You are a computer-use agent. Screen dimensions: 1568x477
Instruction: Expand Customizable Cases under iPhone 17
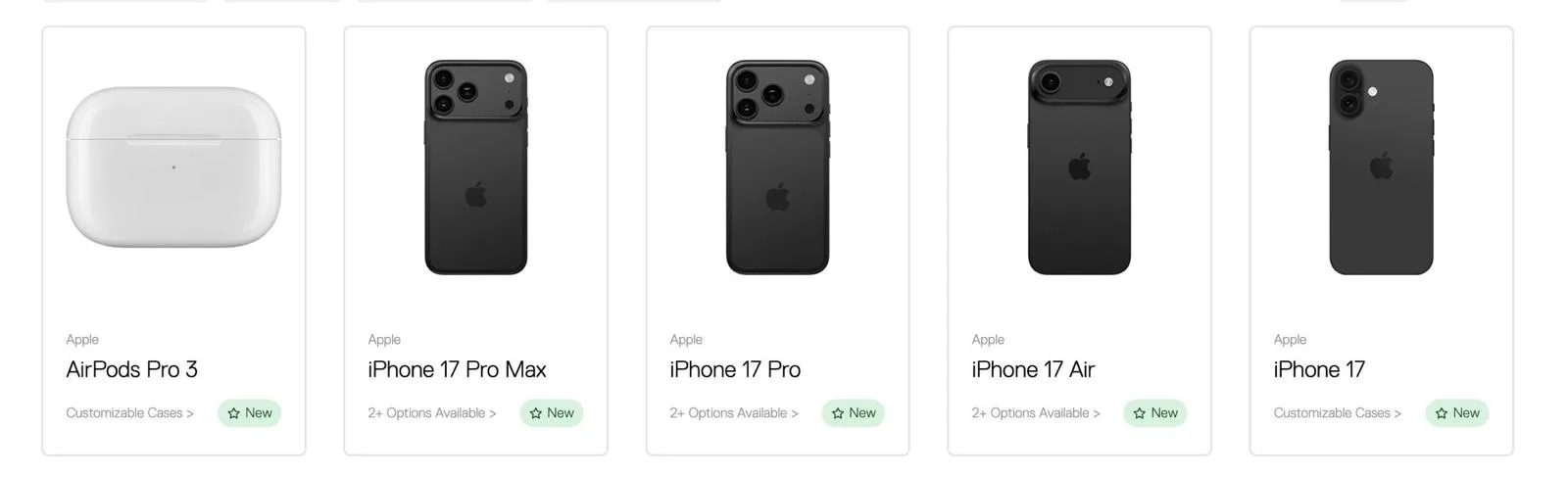point(1337,413)
